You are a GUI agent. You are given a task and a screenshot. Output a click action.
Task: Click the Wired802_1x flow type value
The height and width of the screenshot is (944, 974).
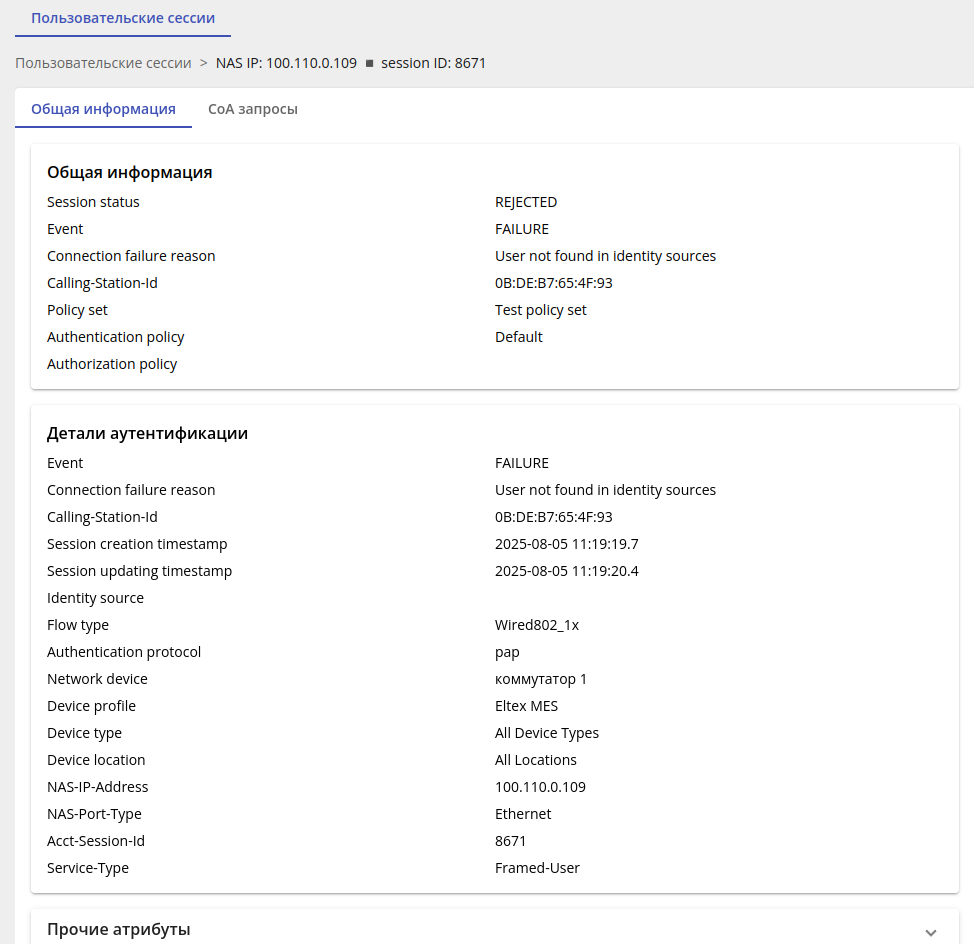pyautogui.click(x=536, y=625)
